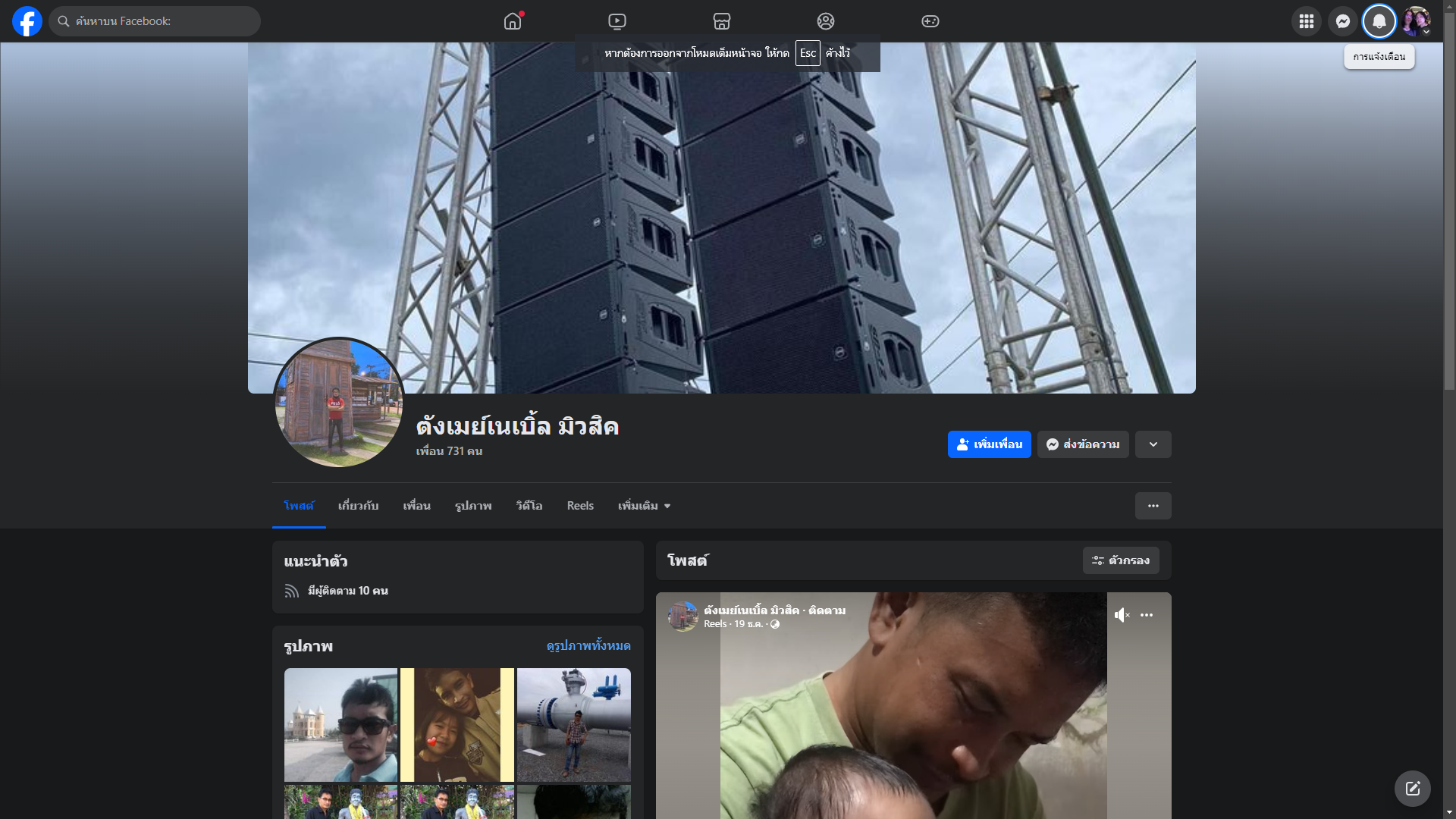Open the Watch video icon
The width and height of the screenshot is (1456, 819).
pos(617,21)
